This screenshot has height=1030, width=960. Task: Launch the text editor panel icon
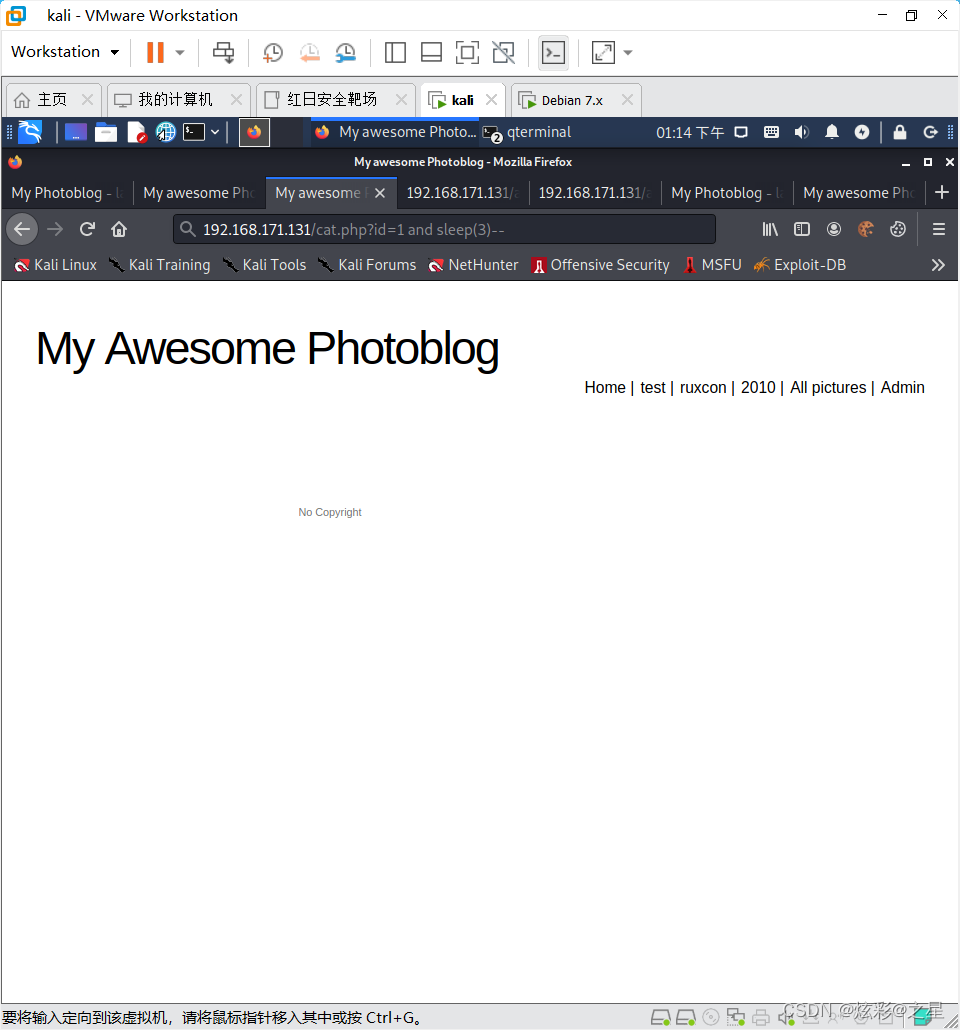(136, 132)
